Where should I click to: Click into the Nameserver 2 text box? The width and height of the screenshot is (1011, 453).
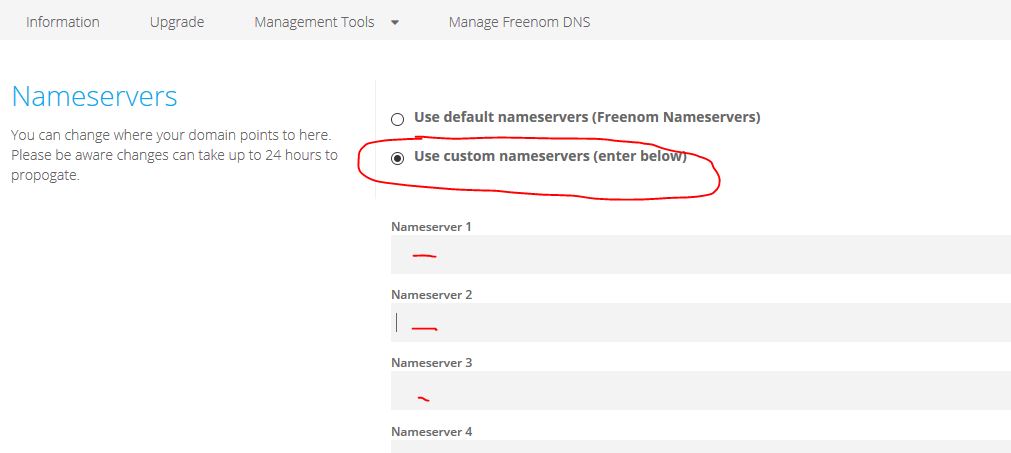click(x=700, y=323)
